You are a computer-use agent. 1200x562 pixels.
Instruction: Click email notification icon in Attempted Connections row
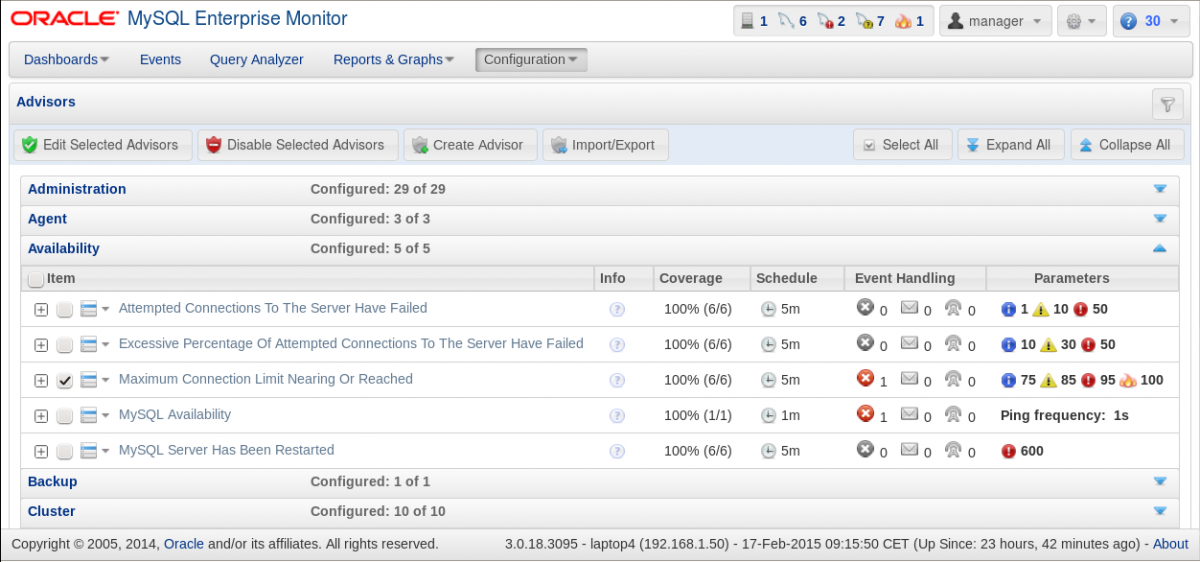tap(909, 308)
